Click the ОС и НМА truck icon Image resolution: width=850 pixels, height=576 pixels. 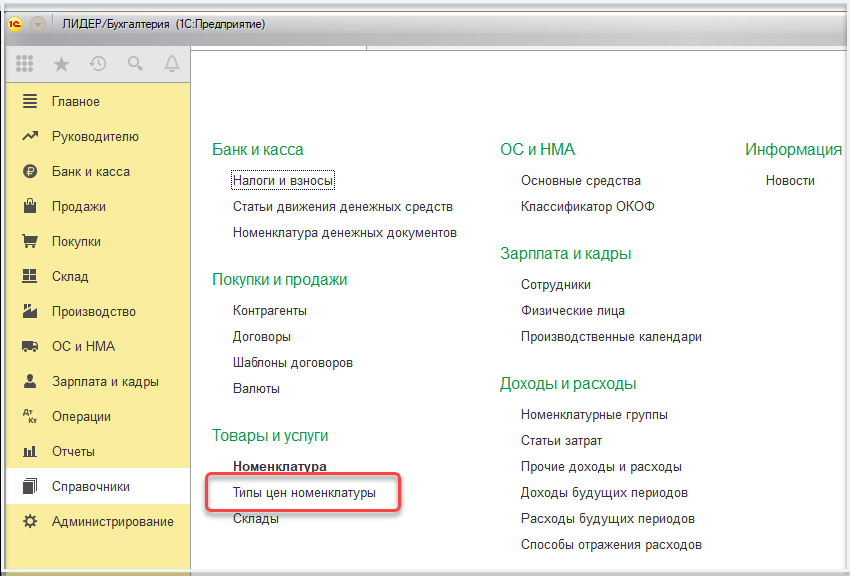tap(30, 346)
